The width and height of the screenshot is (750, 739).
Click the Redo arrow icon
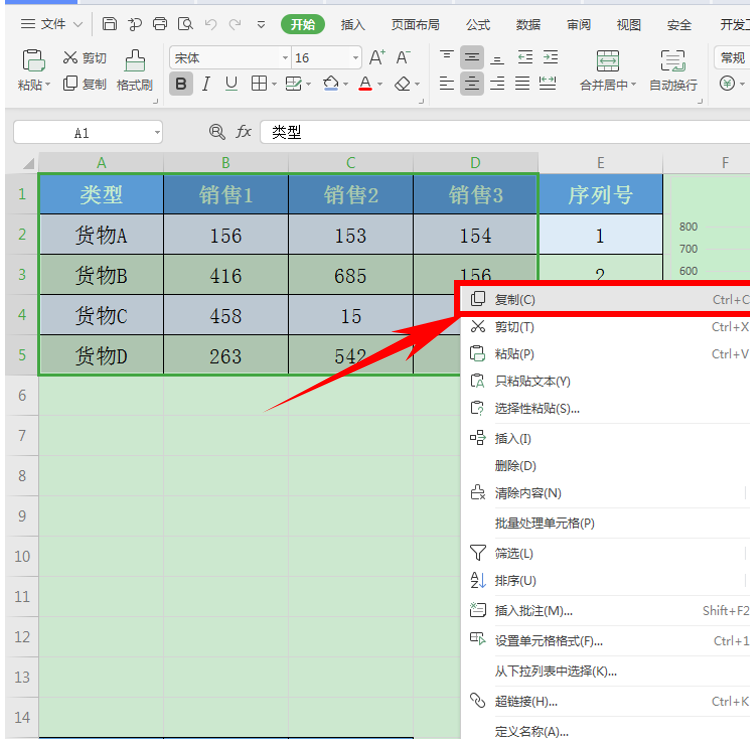(235, 24)
